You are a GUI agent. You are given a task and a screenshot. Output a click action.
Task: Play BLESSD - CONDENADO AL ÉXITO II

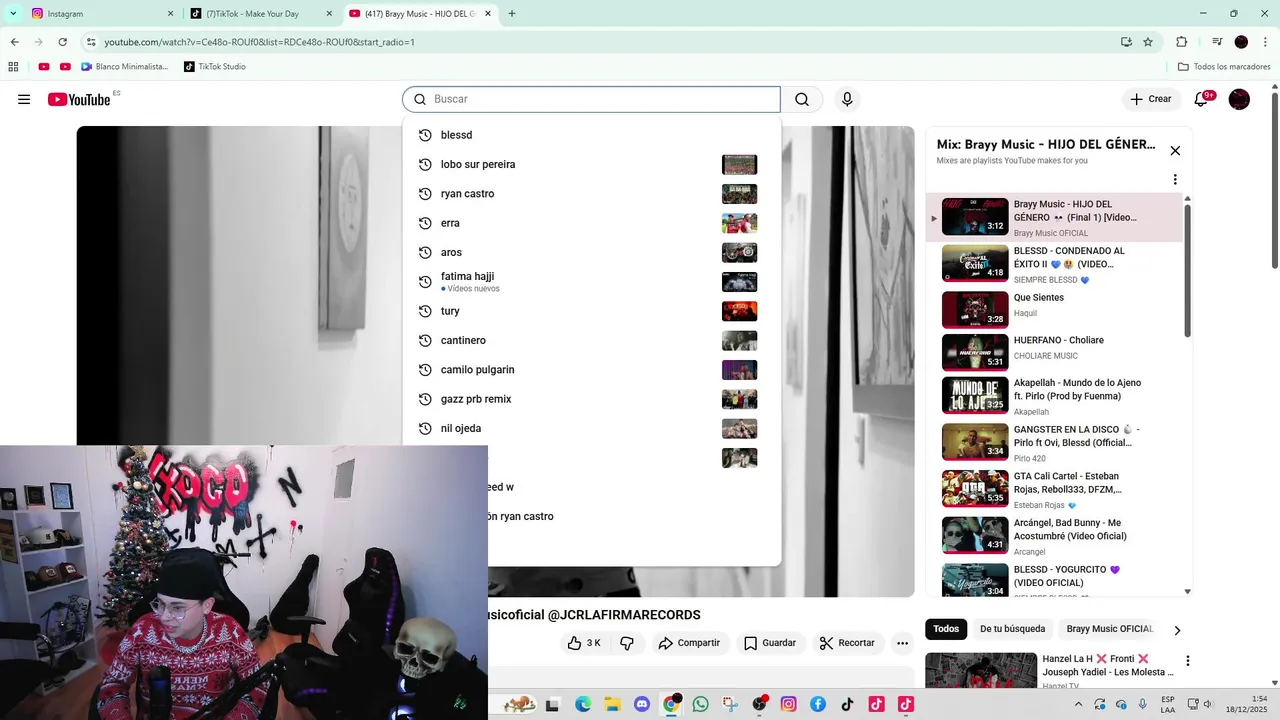tap(1054, 264)
